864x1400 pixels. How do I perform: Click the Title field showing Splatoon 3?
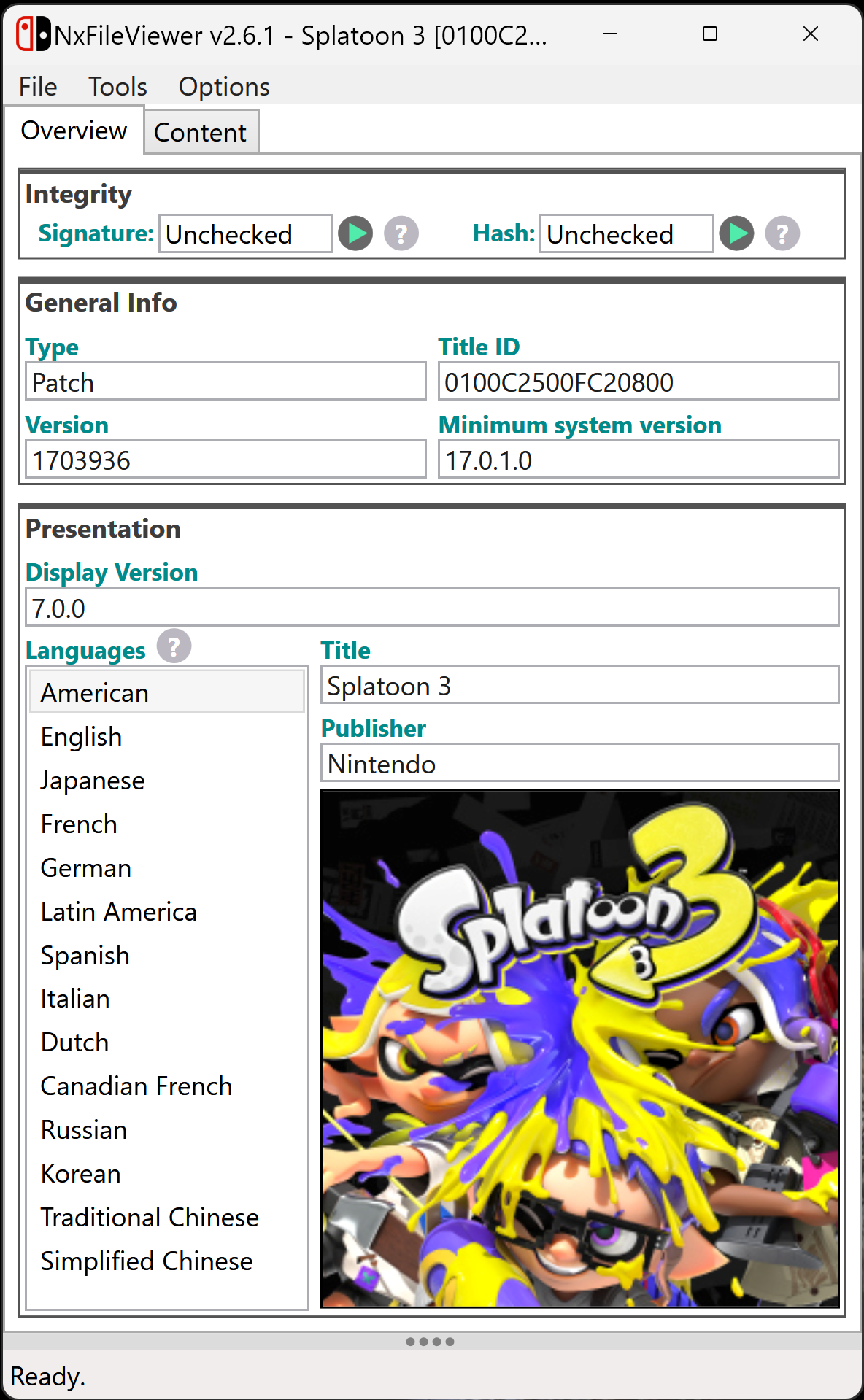[x=580, y=685]
